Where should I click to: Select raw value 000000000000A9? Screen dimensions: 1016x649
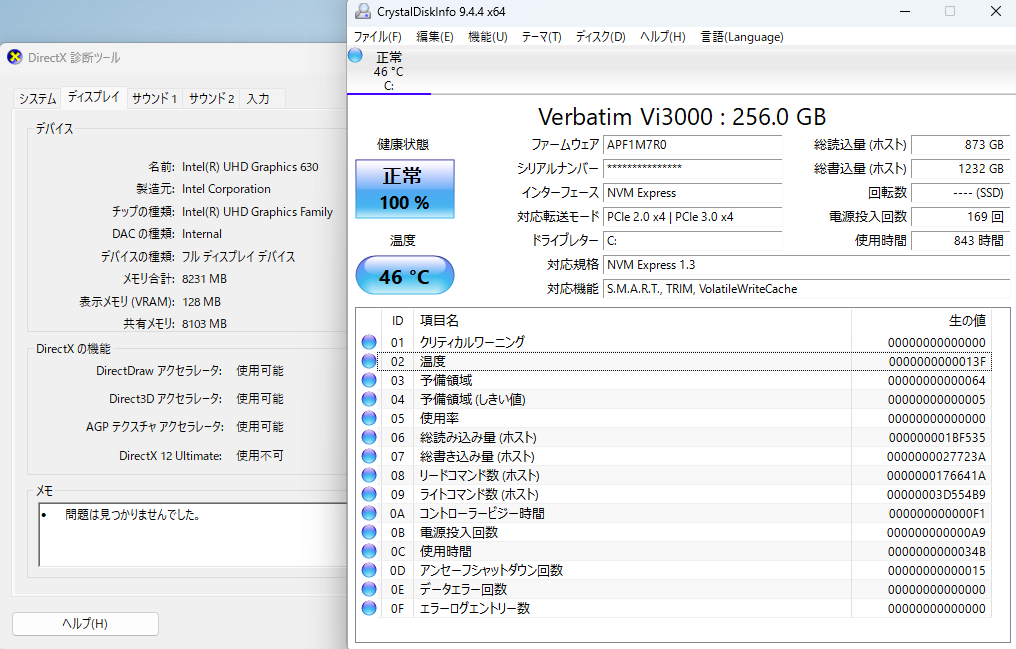pyautogui.click(x=936, y=532)
